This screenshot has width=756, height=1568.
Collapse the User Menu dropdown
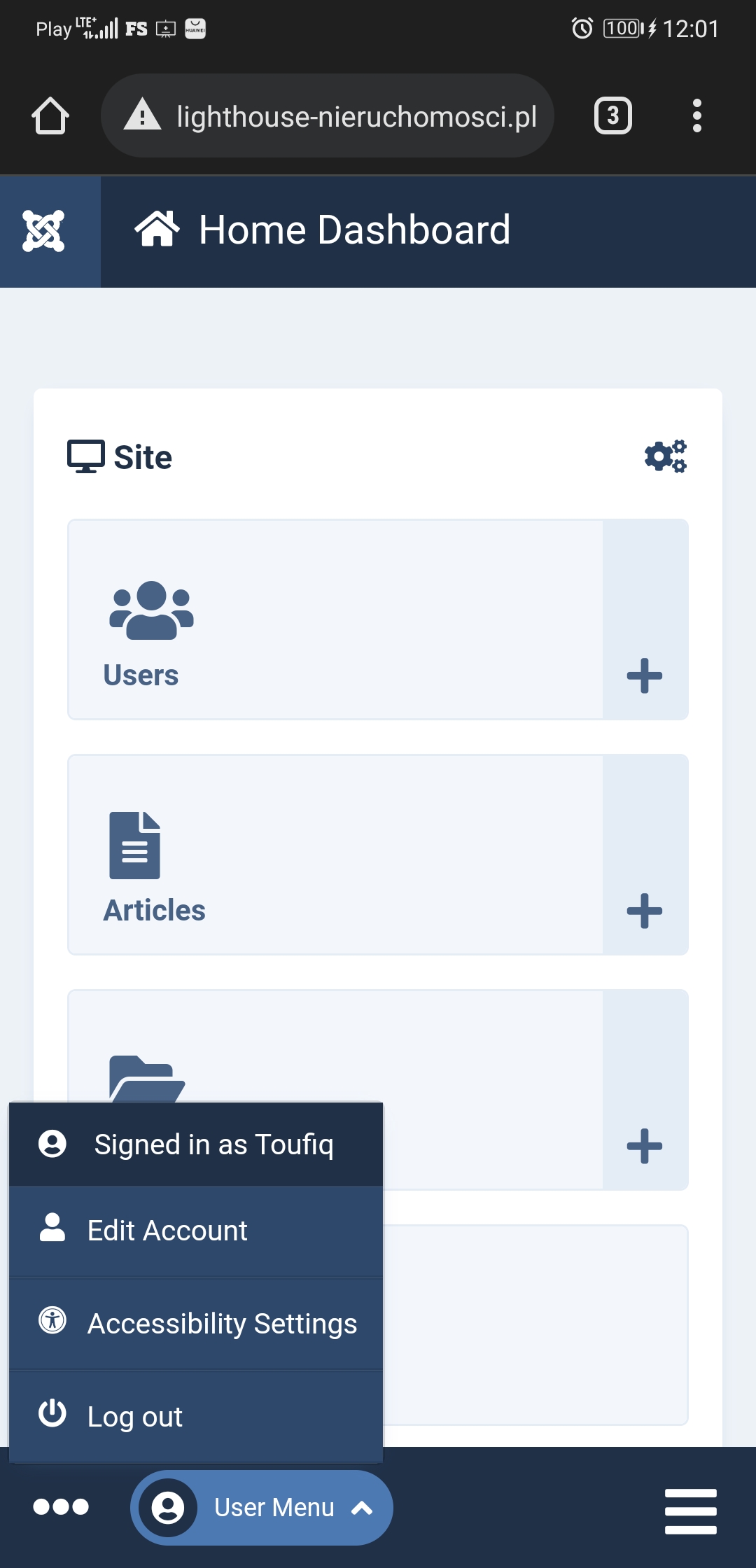pos(262,1508)
